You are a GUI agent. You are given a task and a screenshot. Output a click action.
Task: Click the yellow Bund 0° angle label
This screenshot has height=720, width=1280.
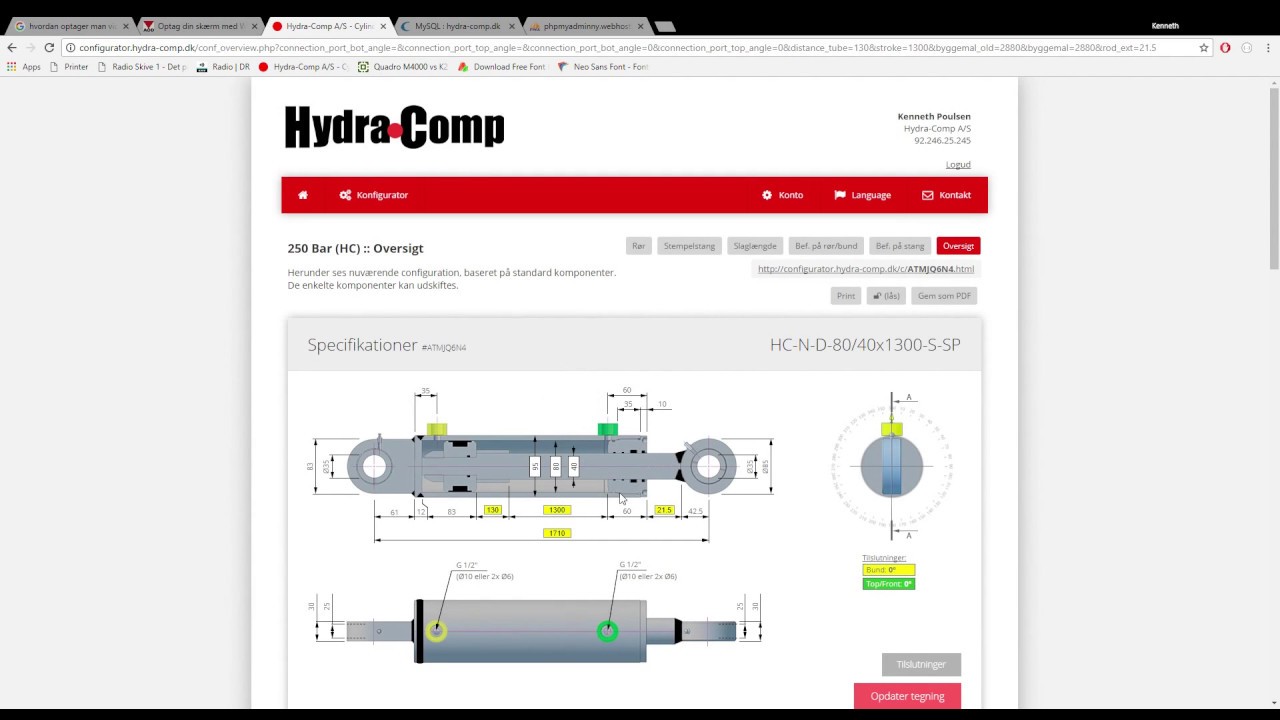pyautogui.click(x=888, y=570)
